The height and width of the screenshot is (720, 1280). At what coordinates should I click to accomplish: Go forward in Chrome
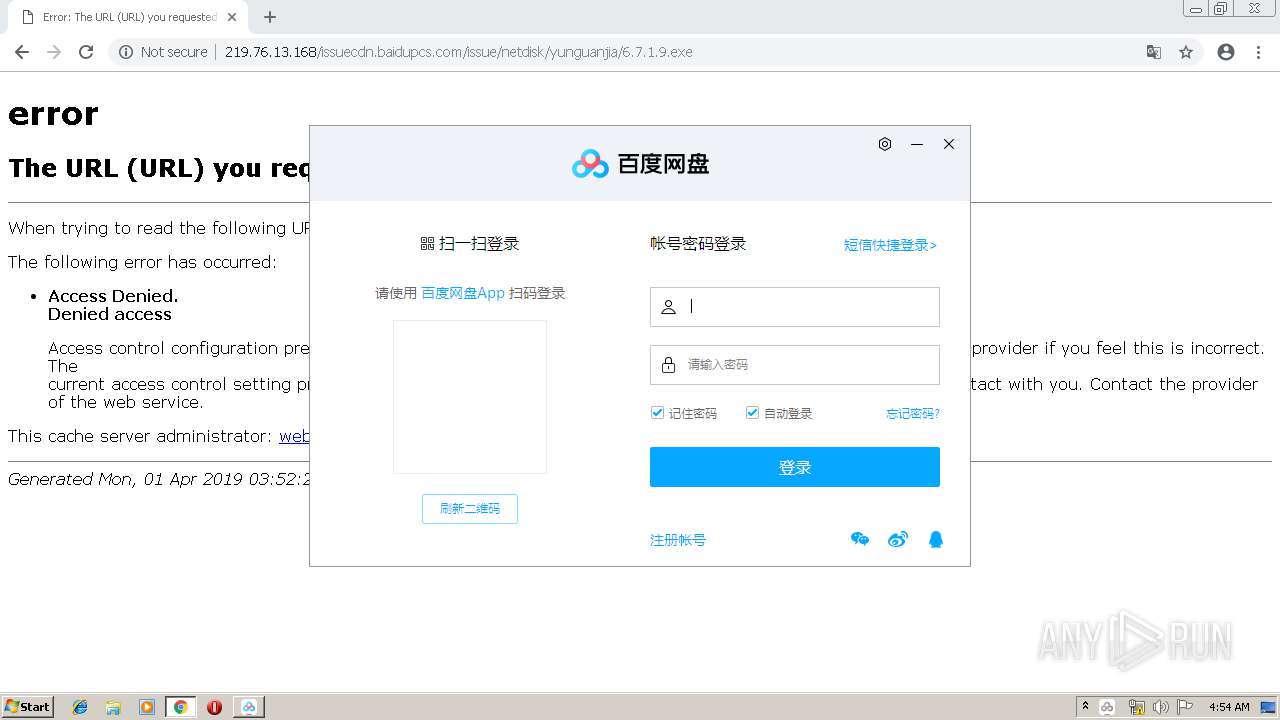coord(54,52)
